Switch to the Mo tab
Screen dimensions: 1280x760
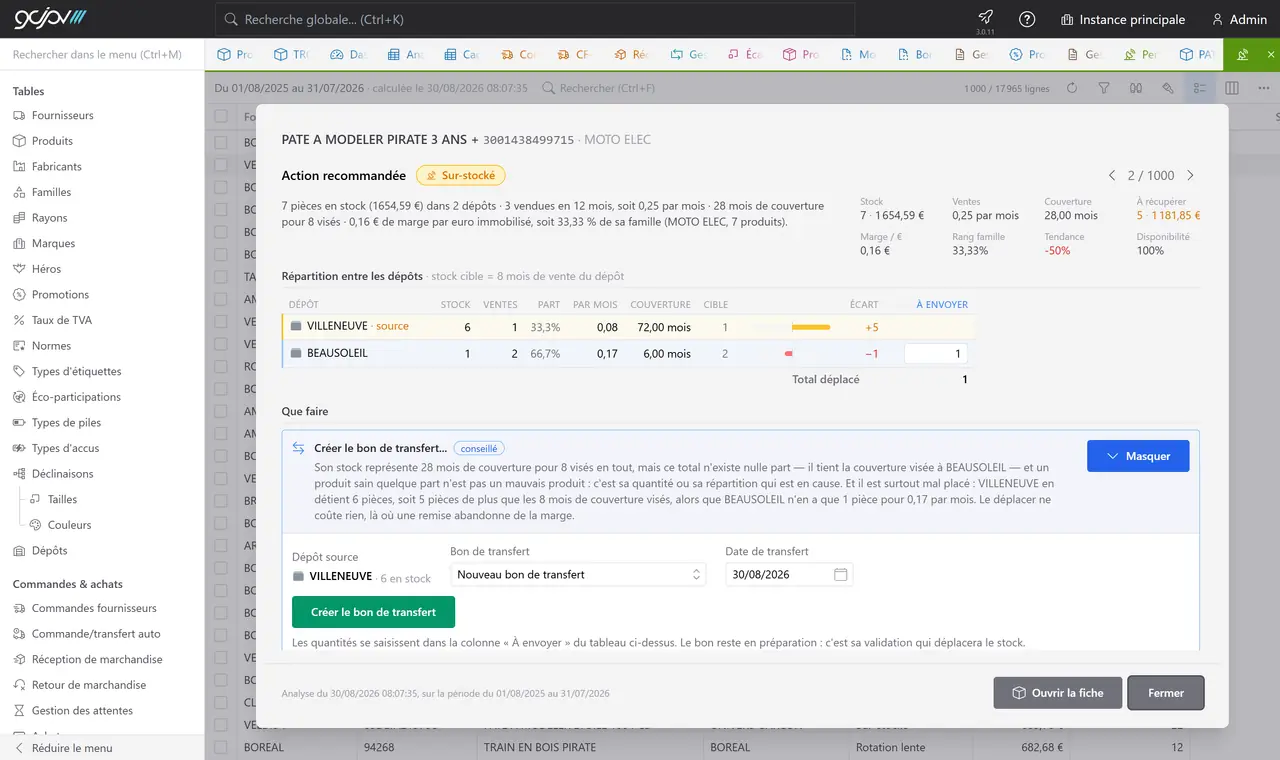click(x=859, y=54)
